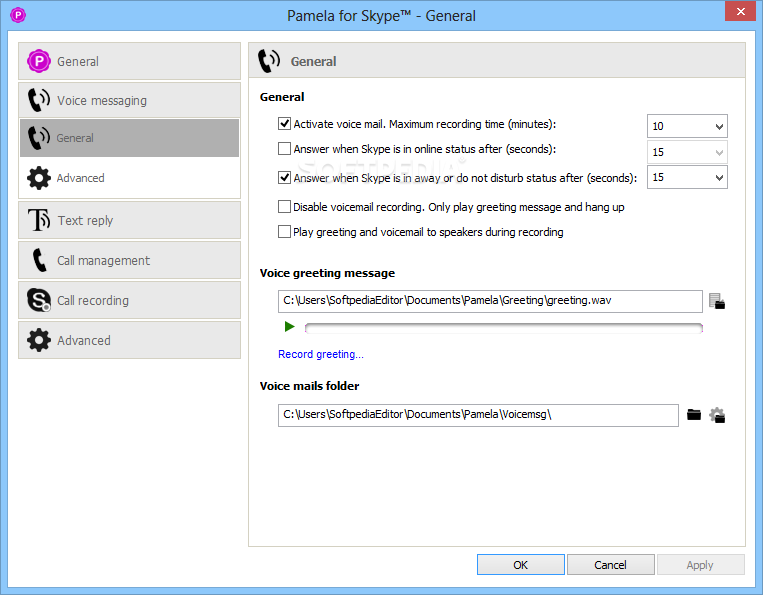Click the handset icon for Call management

pyautogui.click(x=39, y=260)
